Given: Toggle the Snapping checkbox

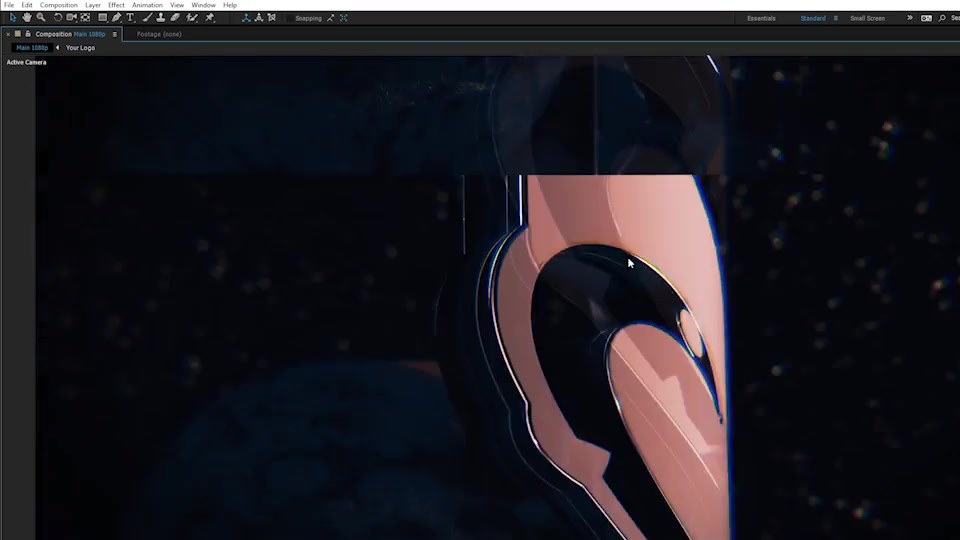Looking at the screenshot, I should coord(290,18).
